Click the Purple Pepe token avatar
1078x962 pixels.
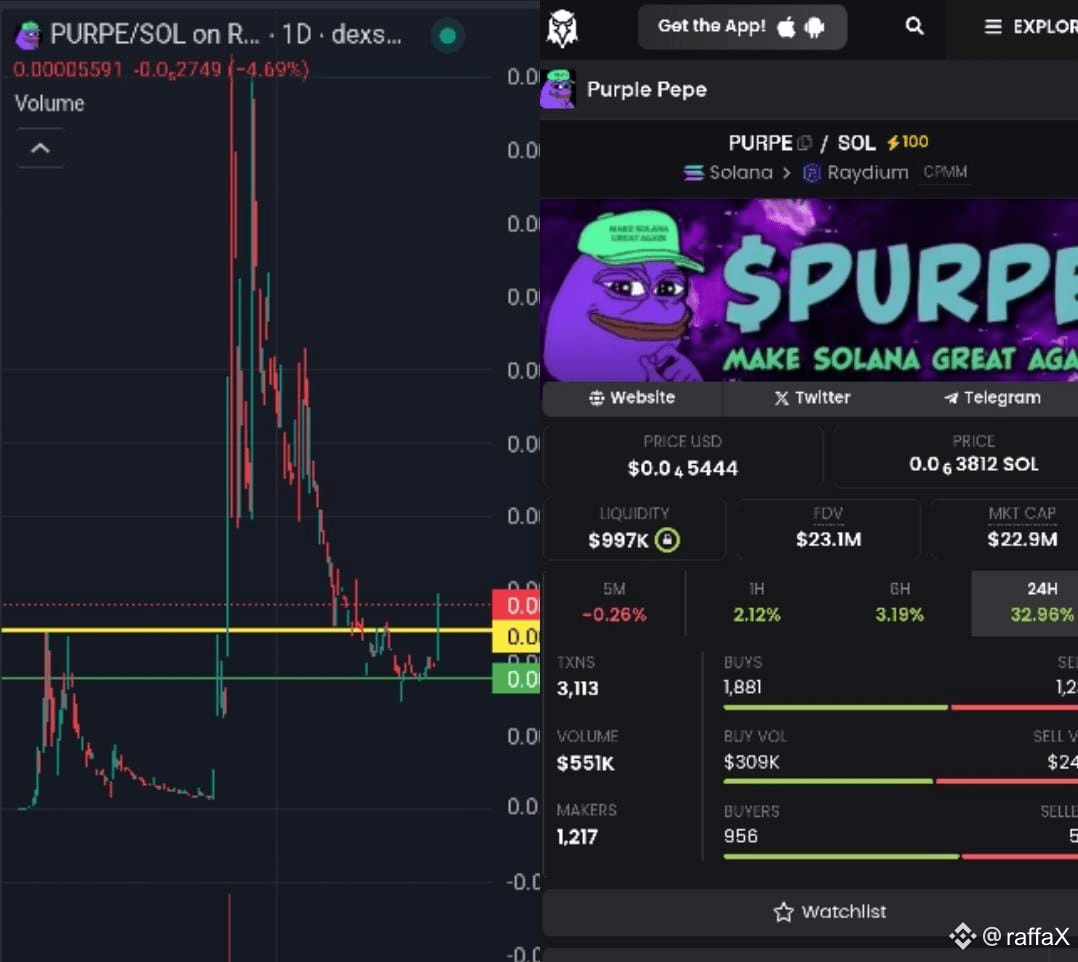click(558, 89)
